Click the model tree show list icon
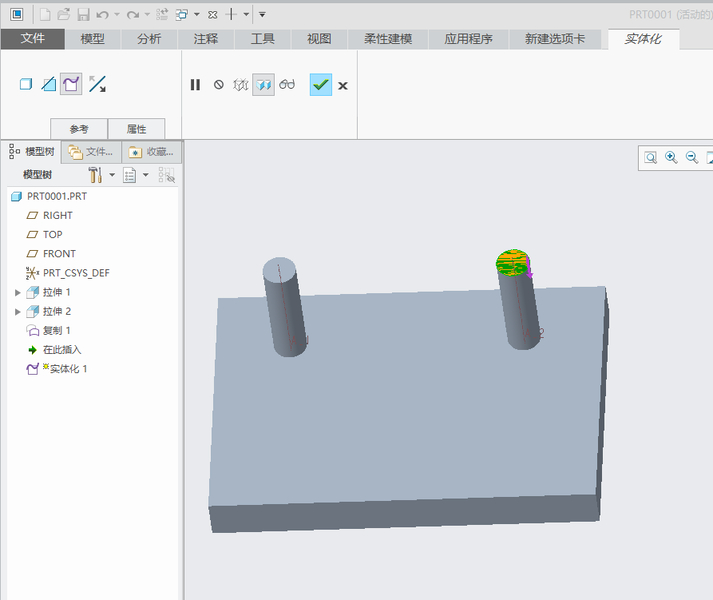The width and height of the screenshot is (713, 600). click(130, 175)
